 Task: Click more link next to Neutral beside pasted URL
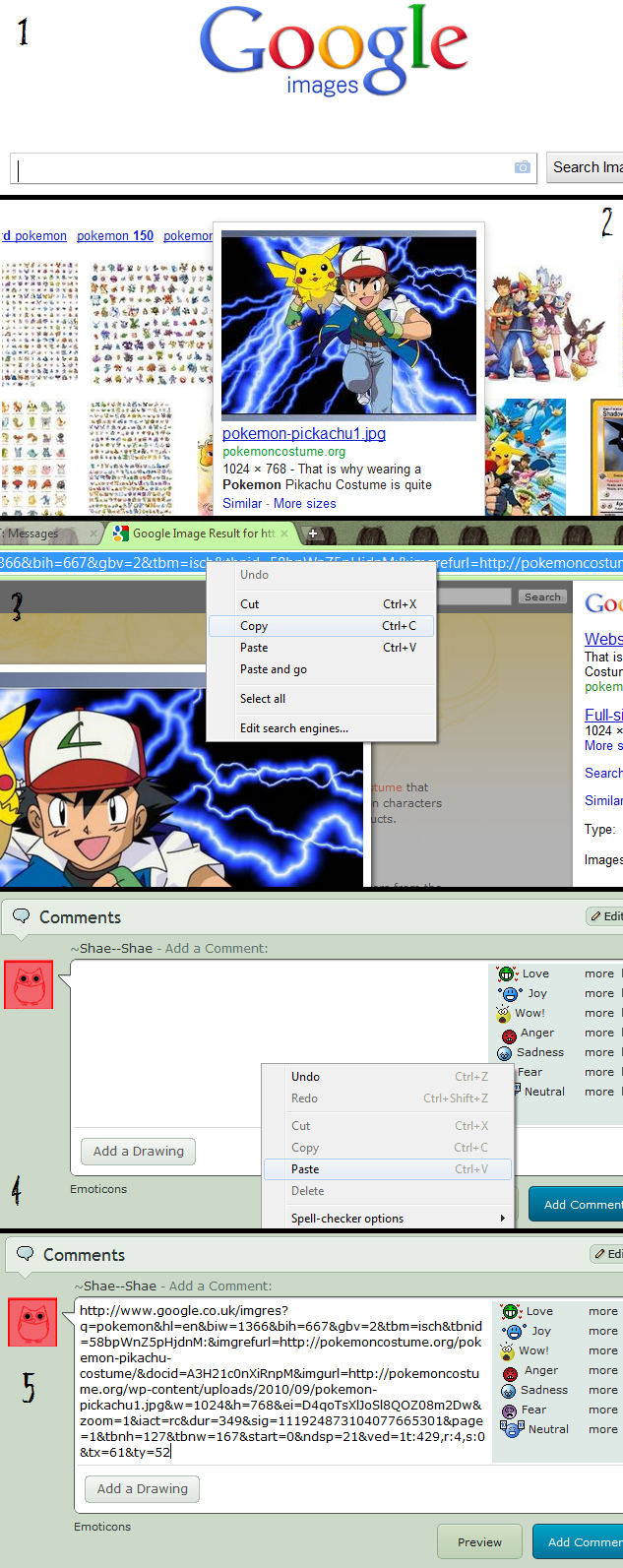pyautogui.click(x=603, y=1429)
